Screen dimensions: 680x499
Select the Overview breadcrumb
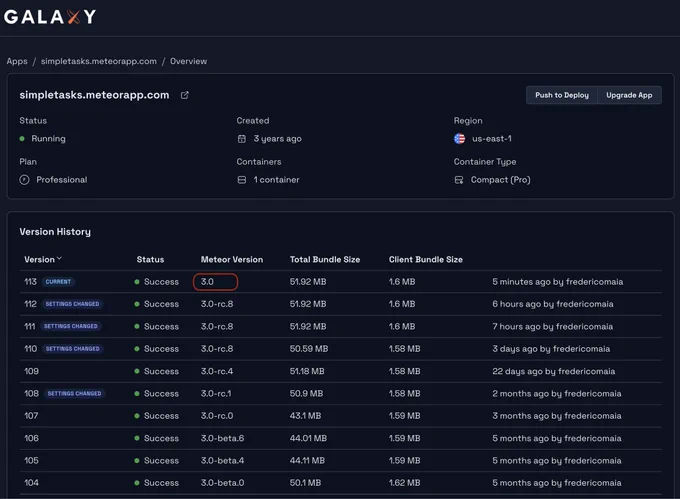[188, 61]
